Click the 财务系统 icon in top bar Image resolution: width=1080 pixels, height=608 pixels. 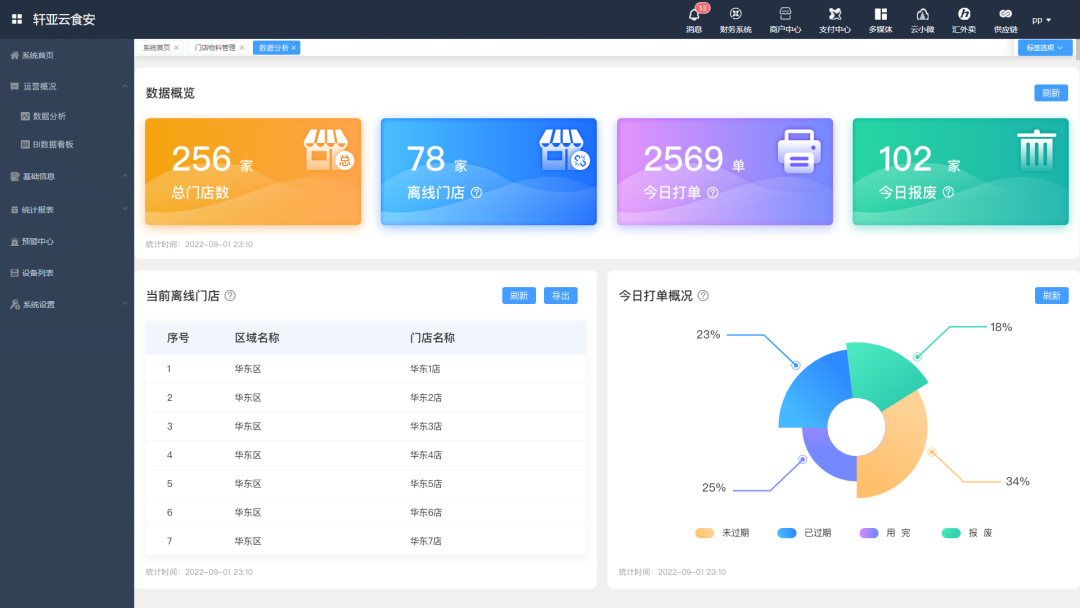coord(735,15)
